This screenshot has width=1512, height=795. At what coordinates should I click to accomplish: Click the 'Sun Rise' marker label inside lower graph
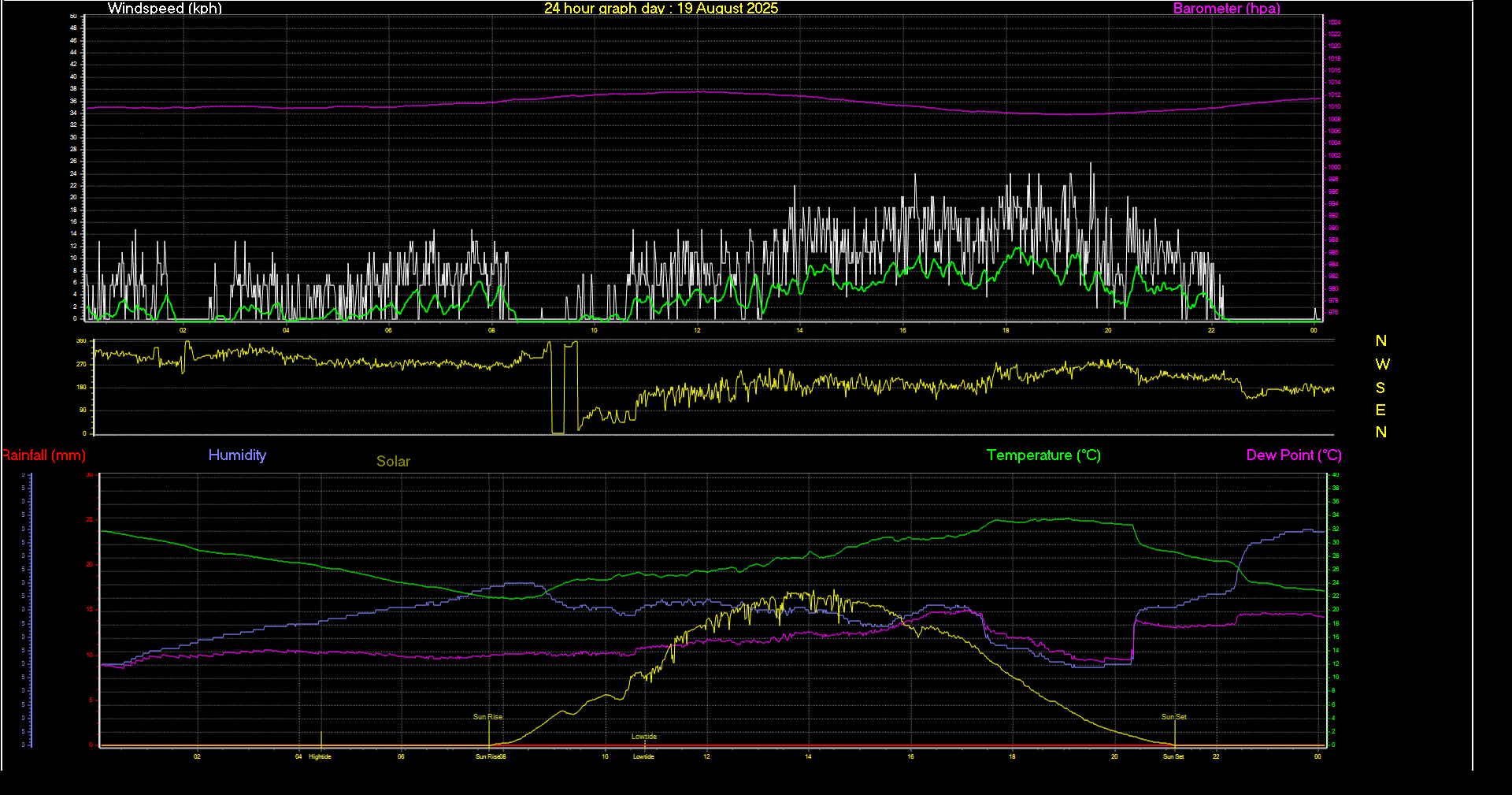click(487, 717)
